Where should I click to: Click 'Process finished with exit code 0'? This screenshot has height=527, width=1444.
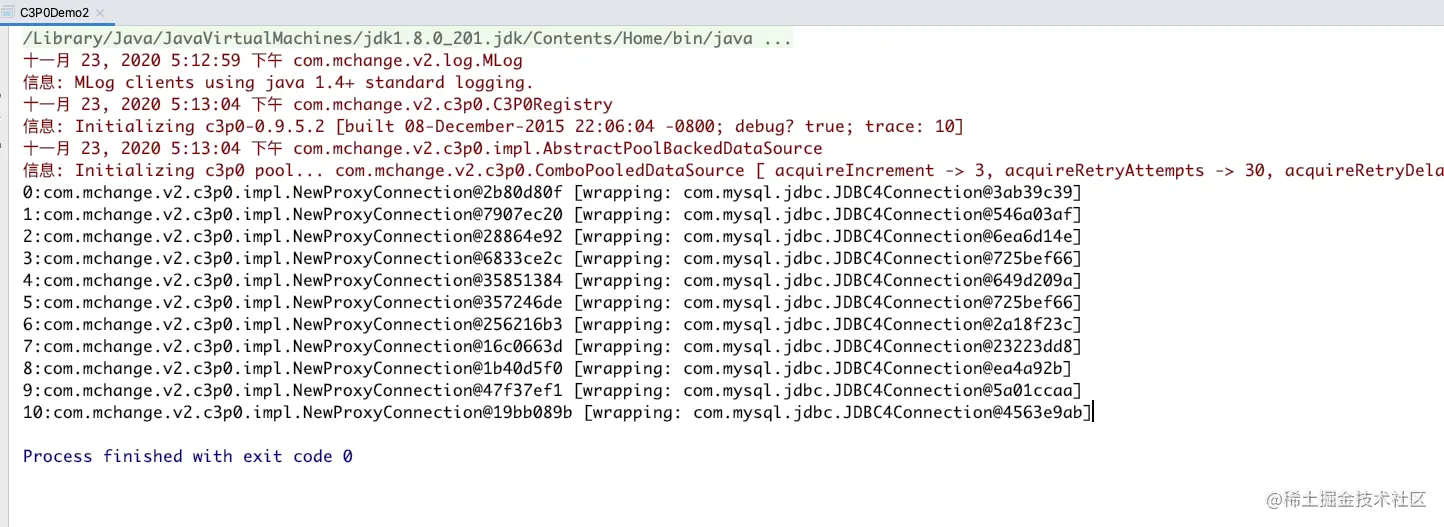pos(188,456)
